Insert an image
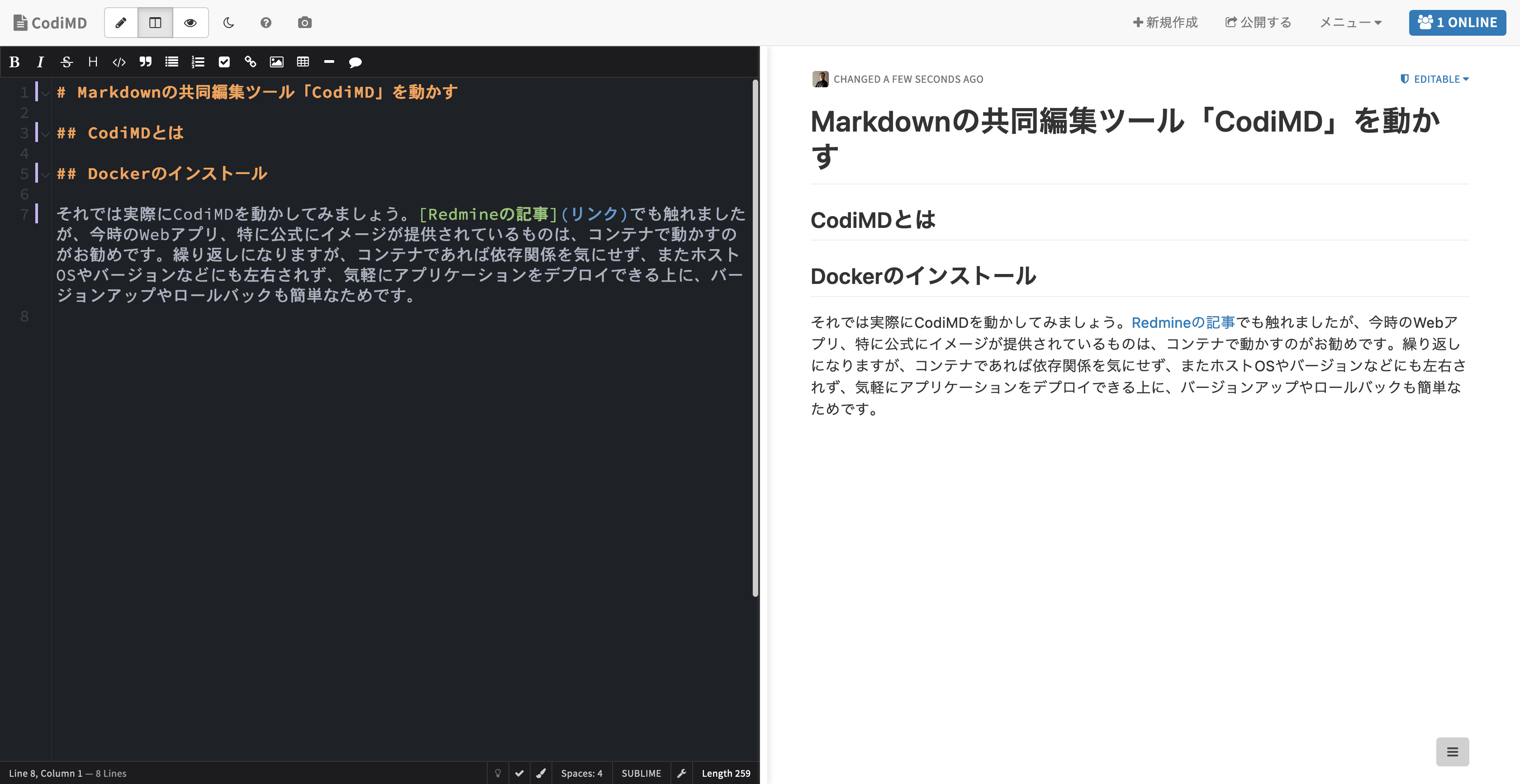The image size is (1520, 784). point(277,62)
